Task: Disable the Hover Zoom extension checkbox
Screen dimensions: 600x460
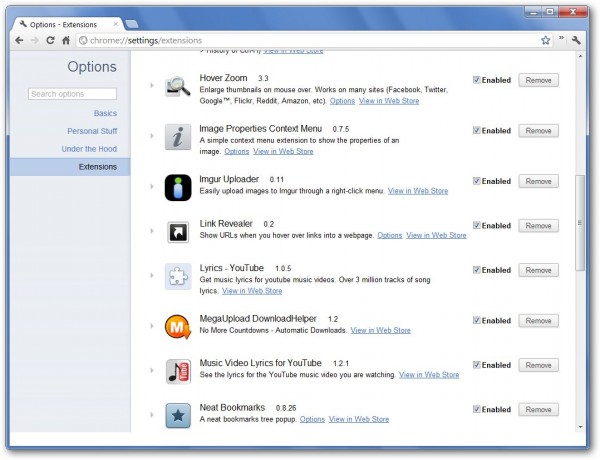Action: 476,80
